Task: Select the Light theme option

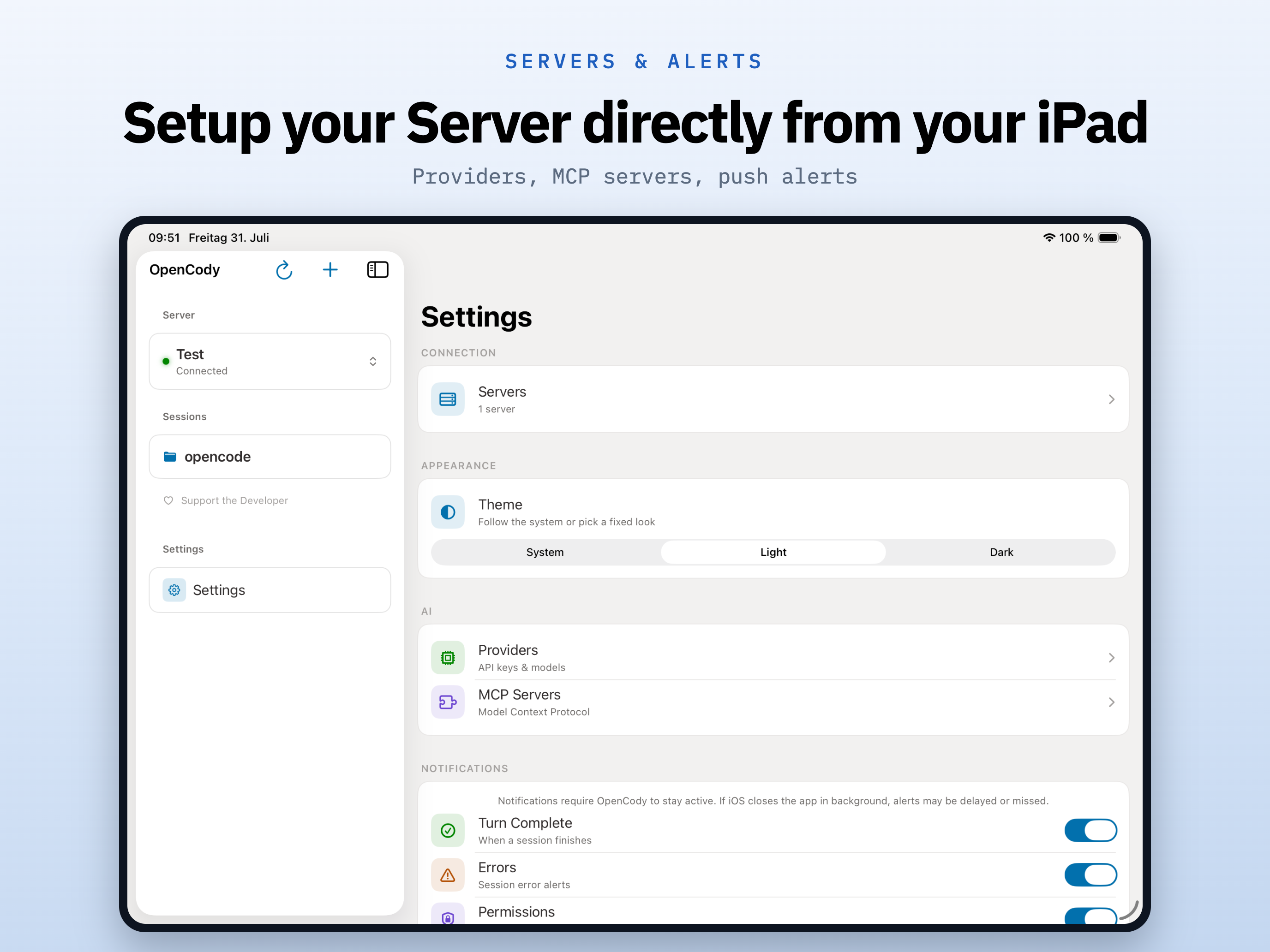Action: [773, 552]
